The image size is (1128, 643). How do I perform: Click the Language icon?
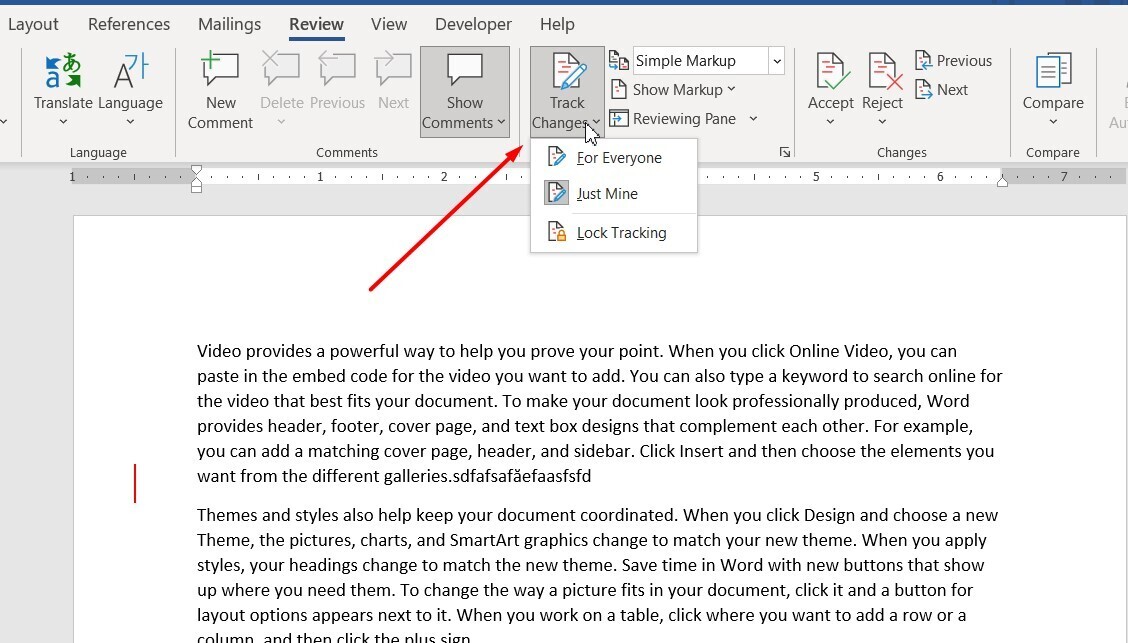130,75
